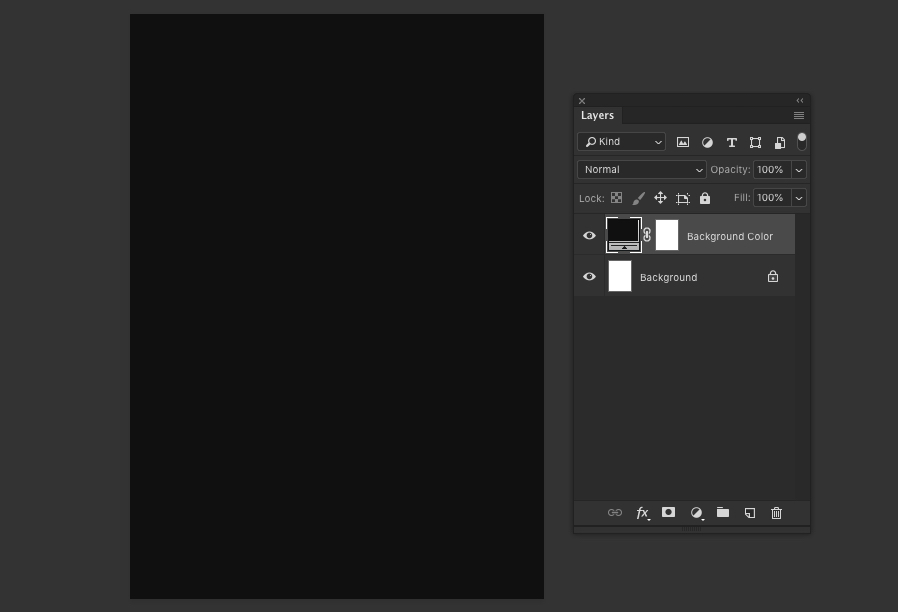Screen dimensions: 898x612
Task: Create a new group folder icon
Action: pyautogui.click(x=723, y=512)
